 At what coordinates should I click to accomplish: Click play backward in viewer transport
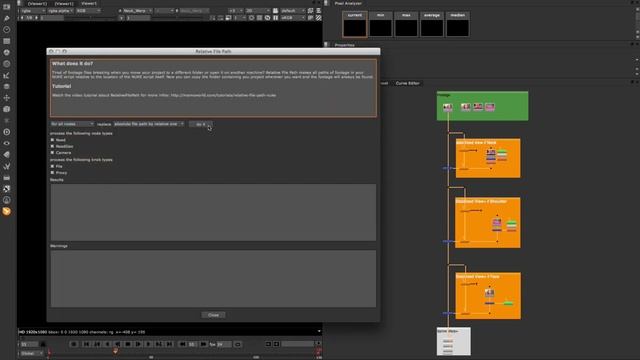(117, 344)
